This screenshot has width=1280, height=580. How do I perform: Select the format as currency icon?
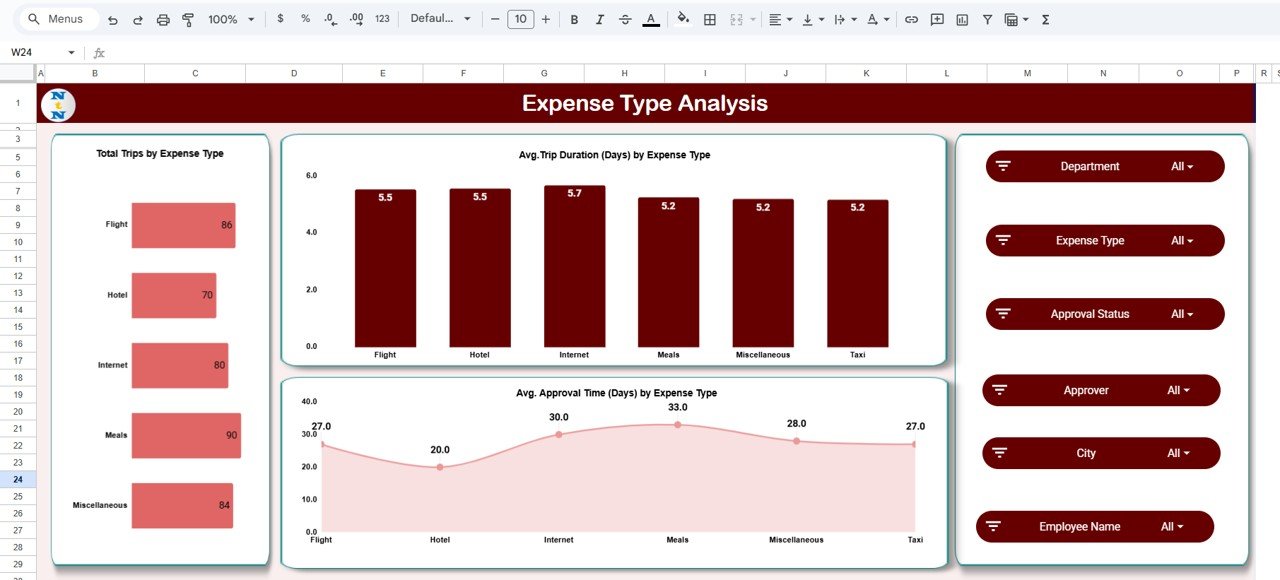coord(280,19)
